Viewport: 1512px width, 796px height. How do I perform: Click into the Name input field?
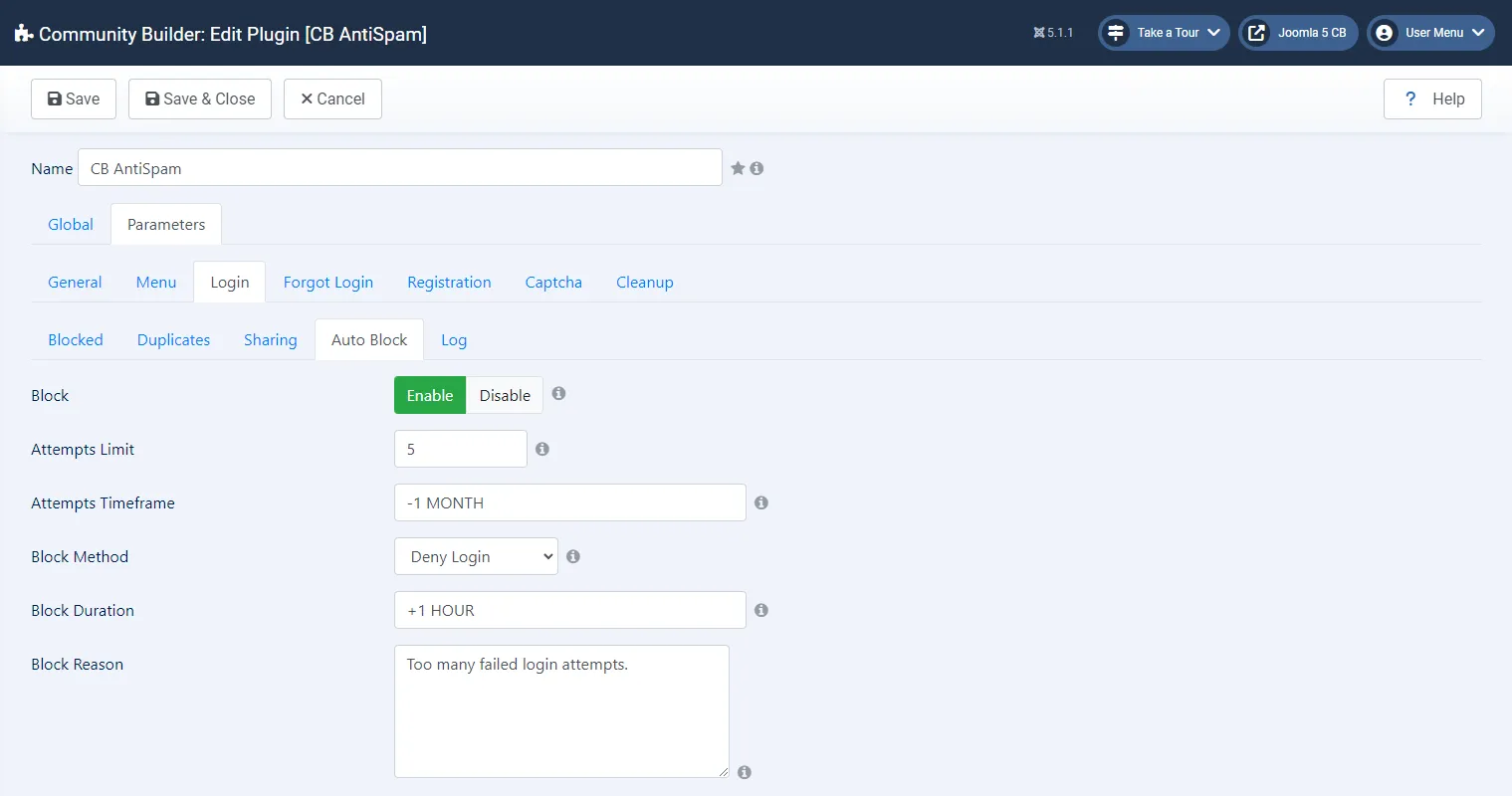(400, 167)
